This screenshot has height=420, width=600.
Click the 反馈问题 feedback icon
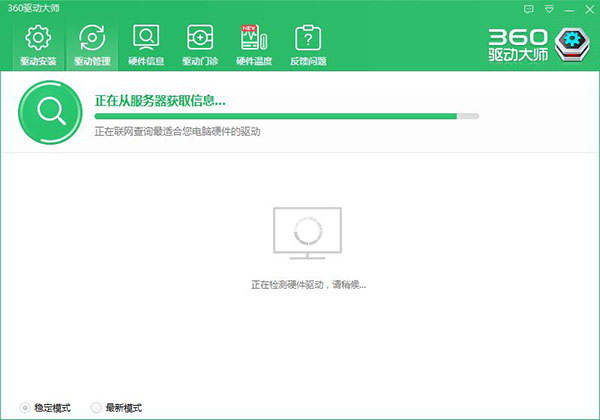point(307,45)
